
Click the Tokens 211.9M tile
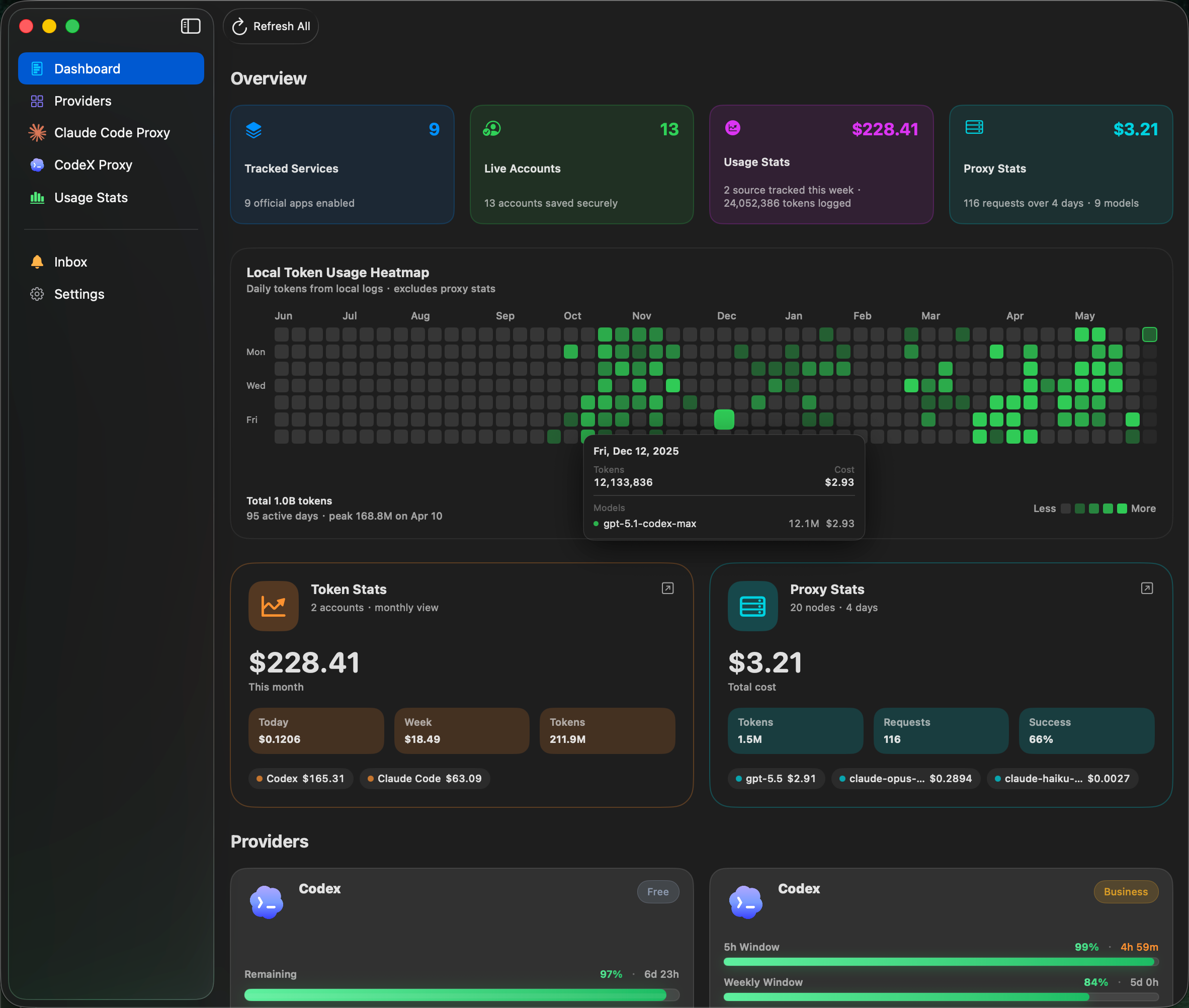[x=608, y=731]
